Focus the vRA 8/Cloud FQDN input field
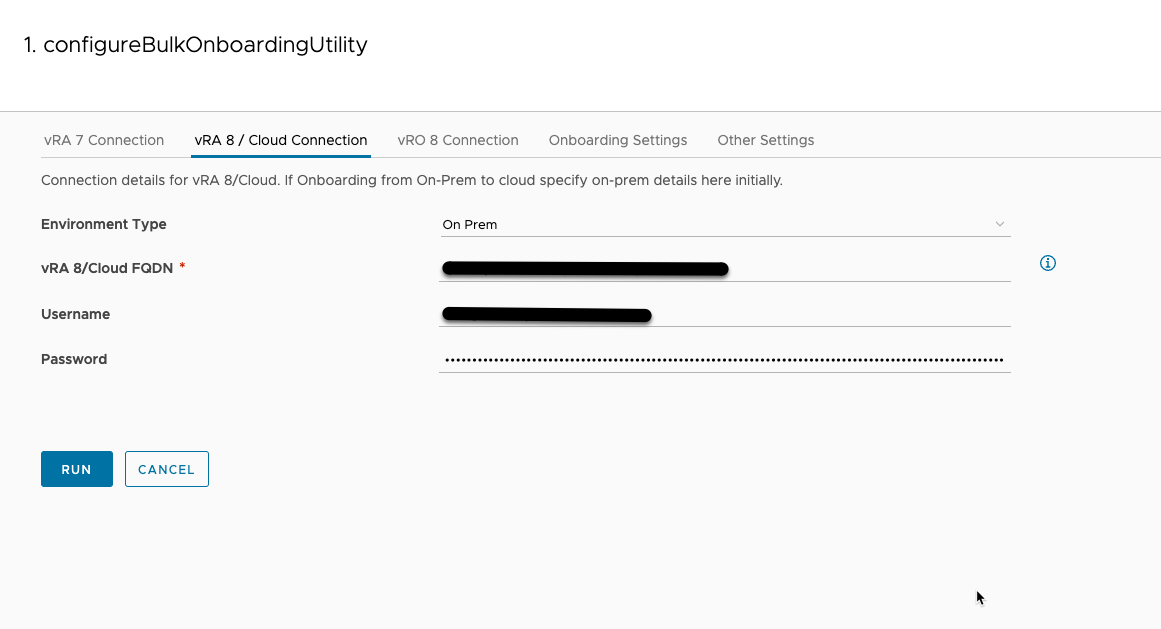This screenshot has width=1161, height=629. click(724, 268)
